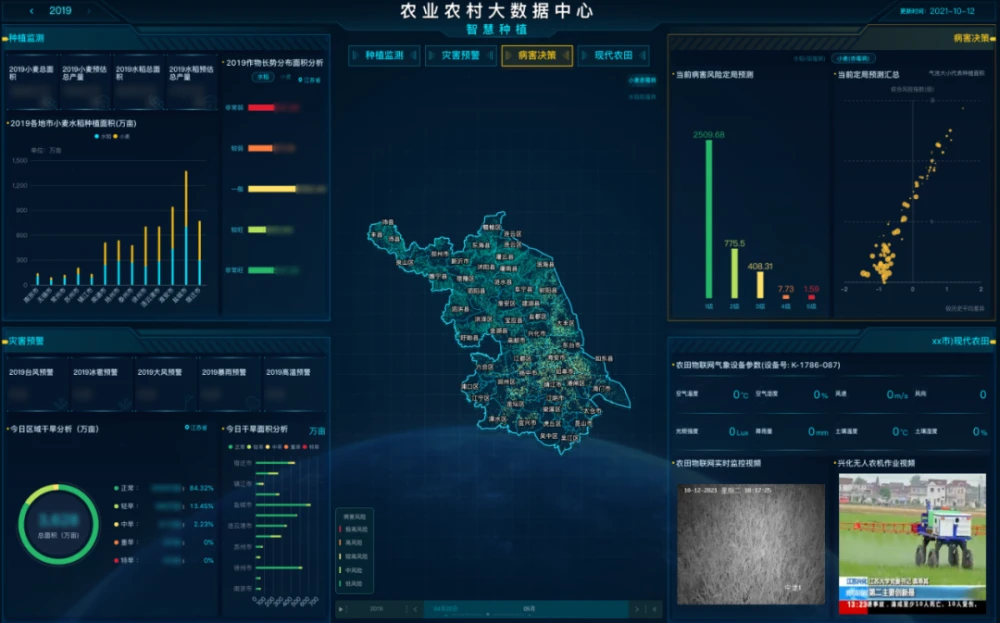
Task: Click the 灾害预警 panel header
Action: 26,341
